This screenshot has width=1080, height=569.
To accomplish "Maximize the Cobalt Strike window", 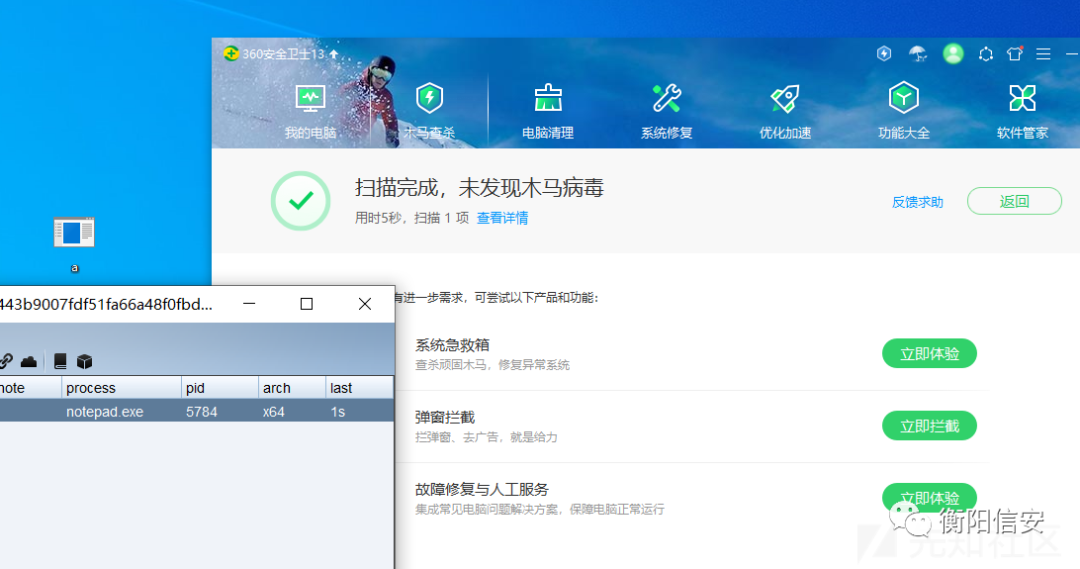I will click(307, 304).
